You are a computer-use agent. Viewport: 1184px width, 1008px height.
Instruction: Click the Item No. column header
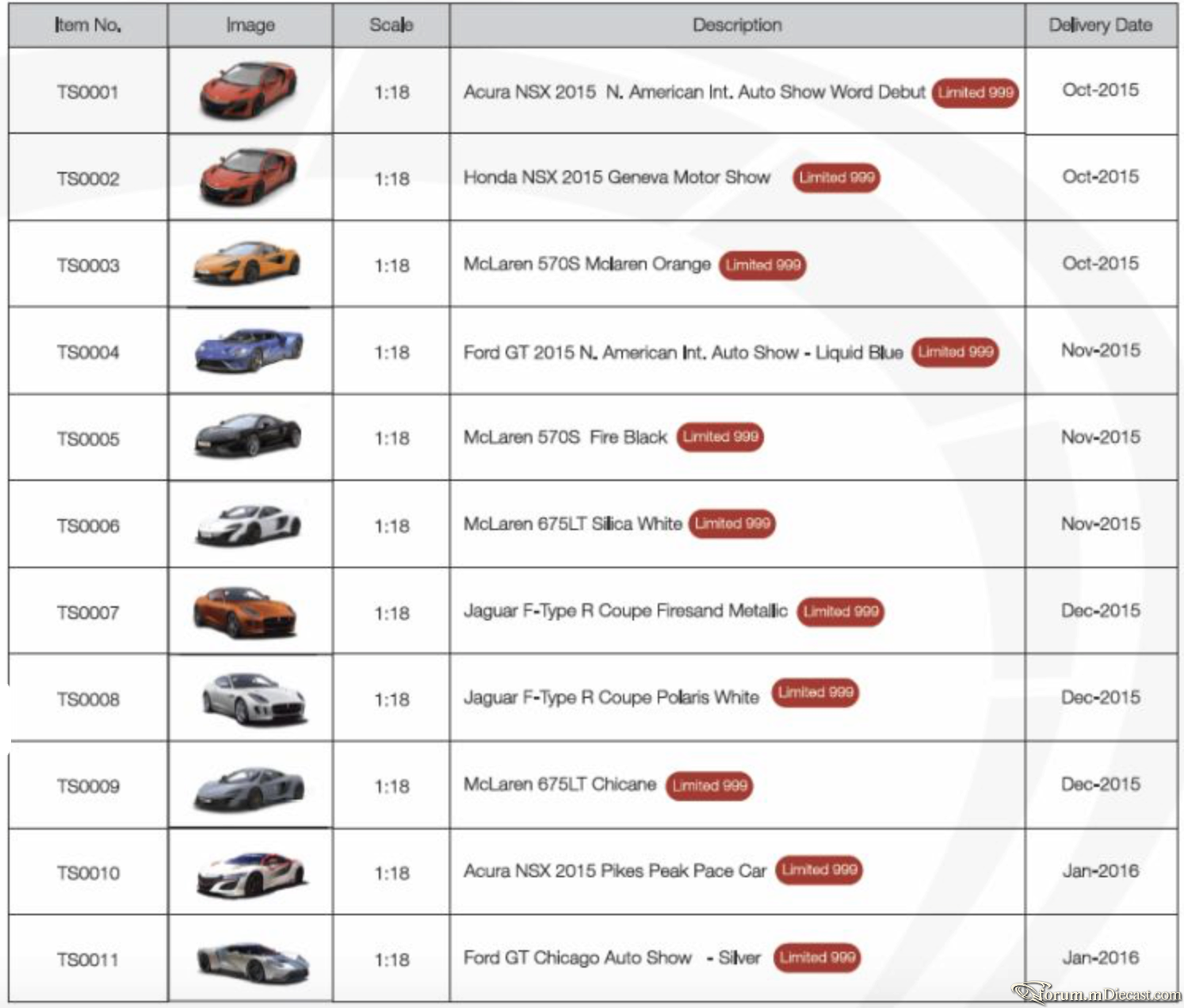tap(88, 25)
